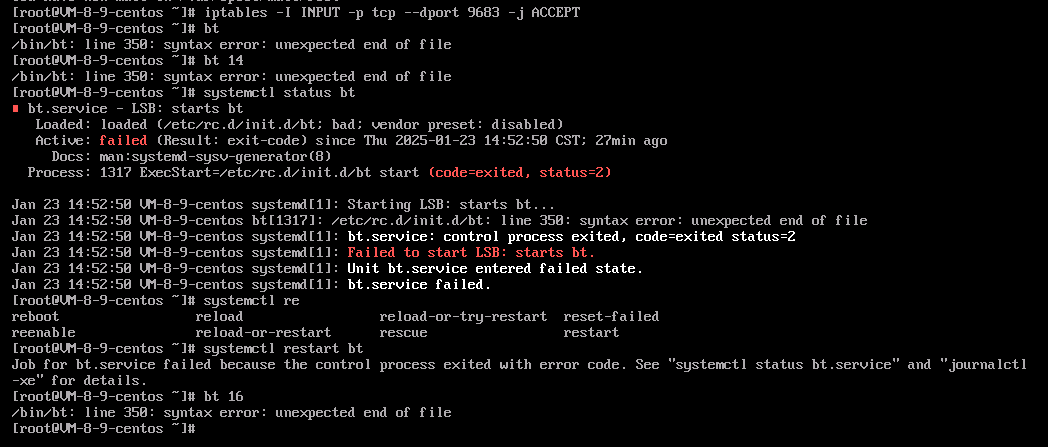
Task: Click the 'systemctl restart bt' command
Action: (283, 349)
